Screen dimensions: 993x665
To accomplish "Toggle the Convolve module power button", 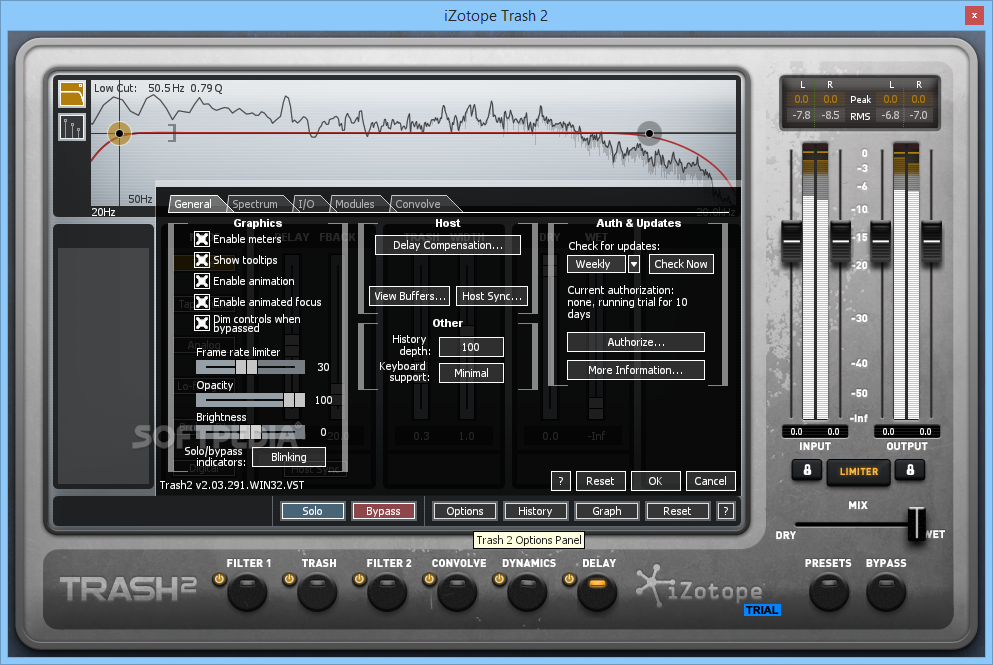I will tap(429, 579).
